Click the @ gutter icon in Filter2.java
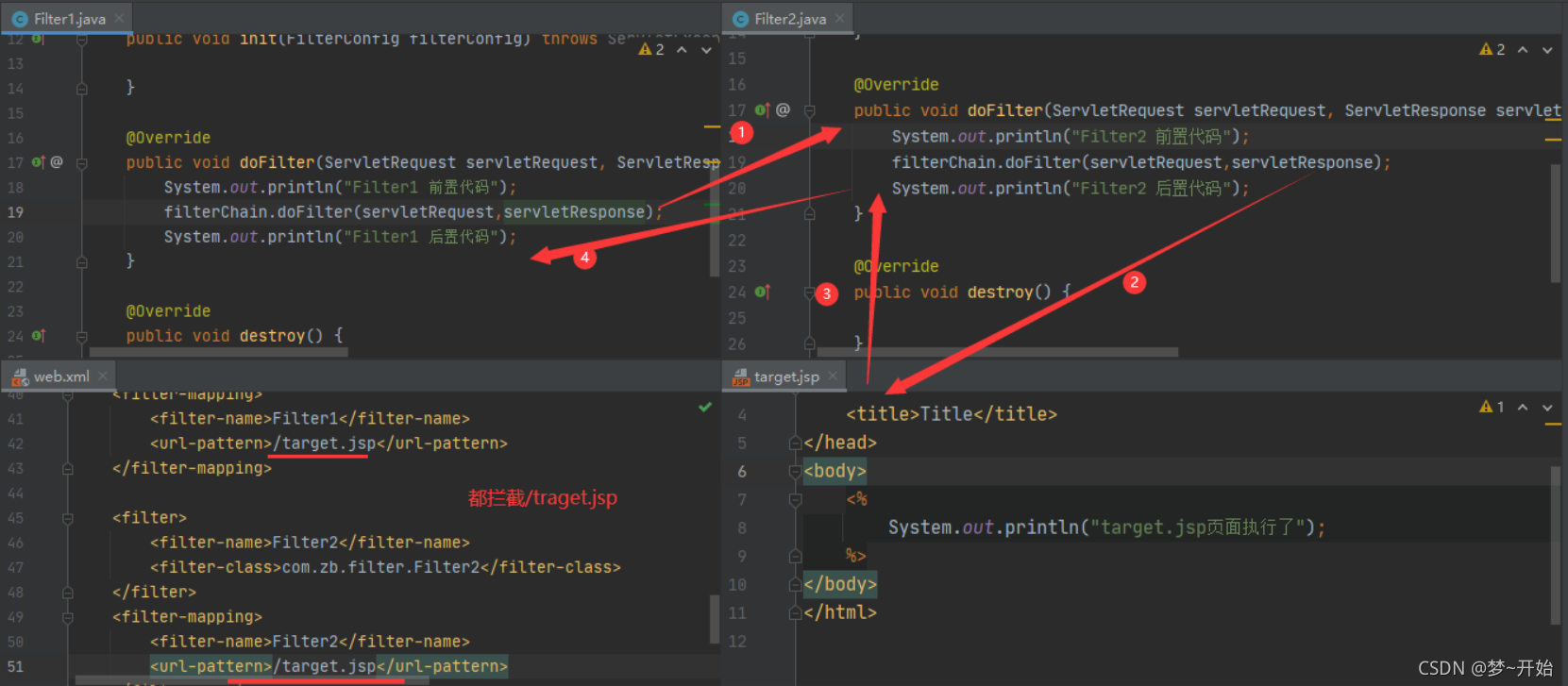The image size is (1568, 686). coord(783,110)
